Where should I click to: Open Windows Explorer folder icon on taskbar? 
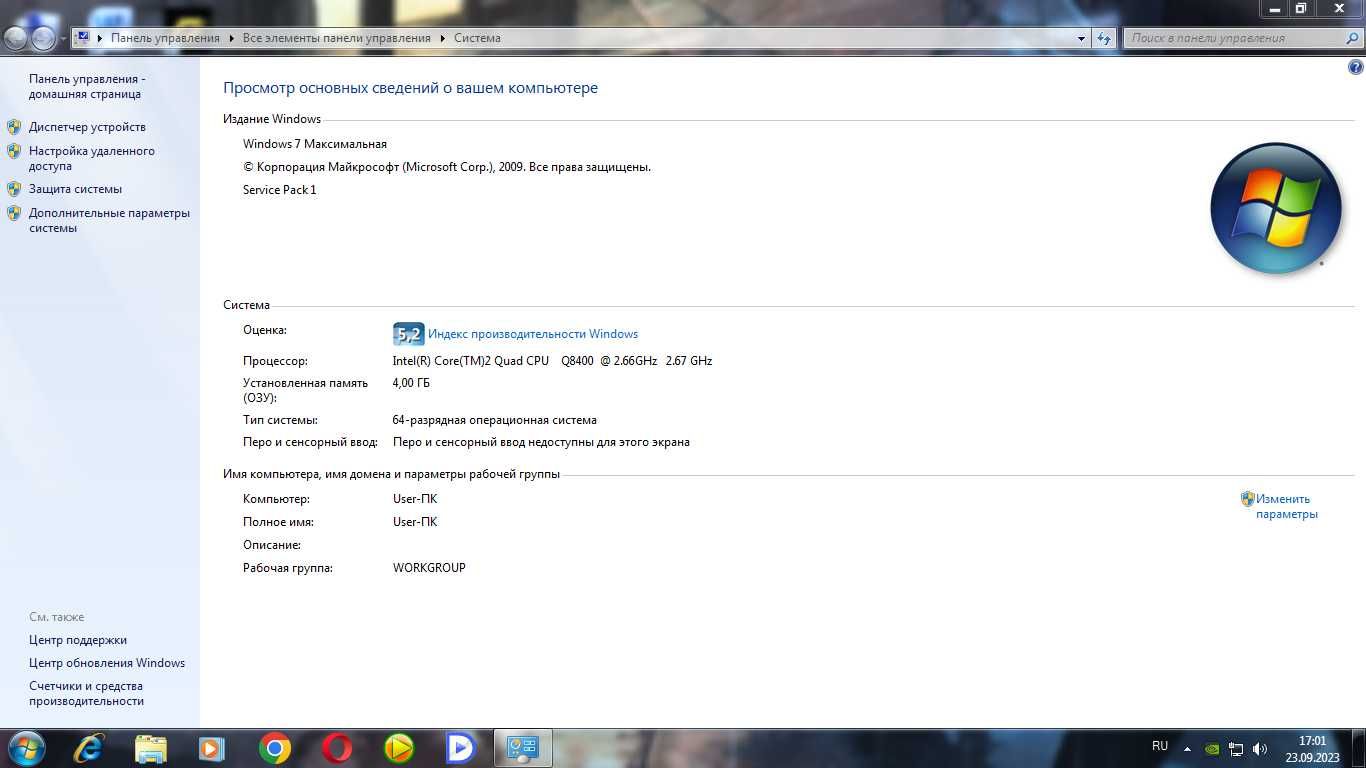point(151,748)
